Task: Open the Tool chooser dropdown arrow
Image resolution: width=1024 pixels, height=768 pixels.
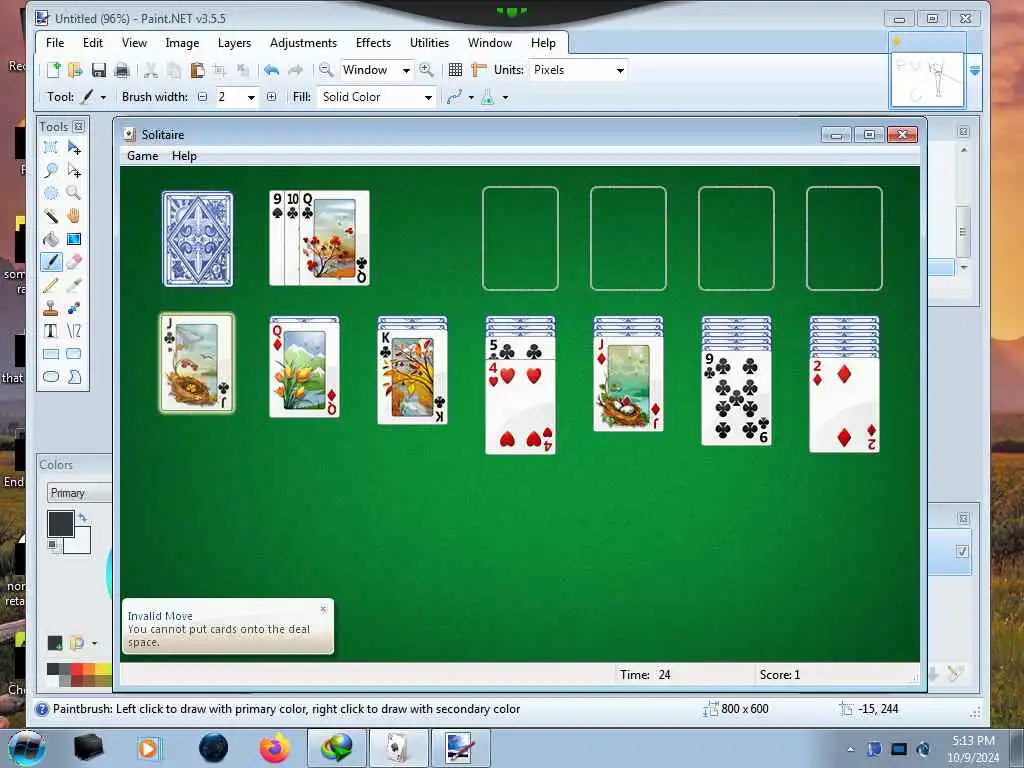Action: [103, 97]
